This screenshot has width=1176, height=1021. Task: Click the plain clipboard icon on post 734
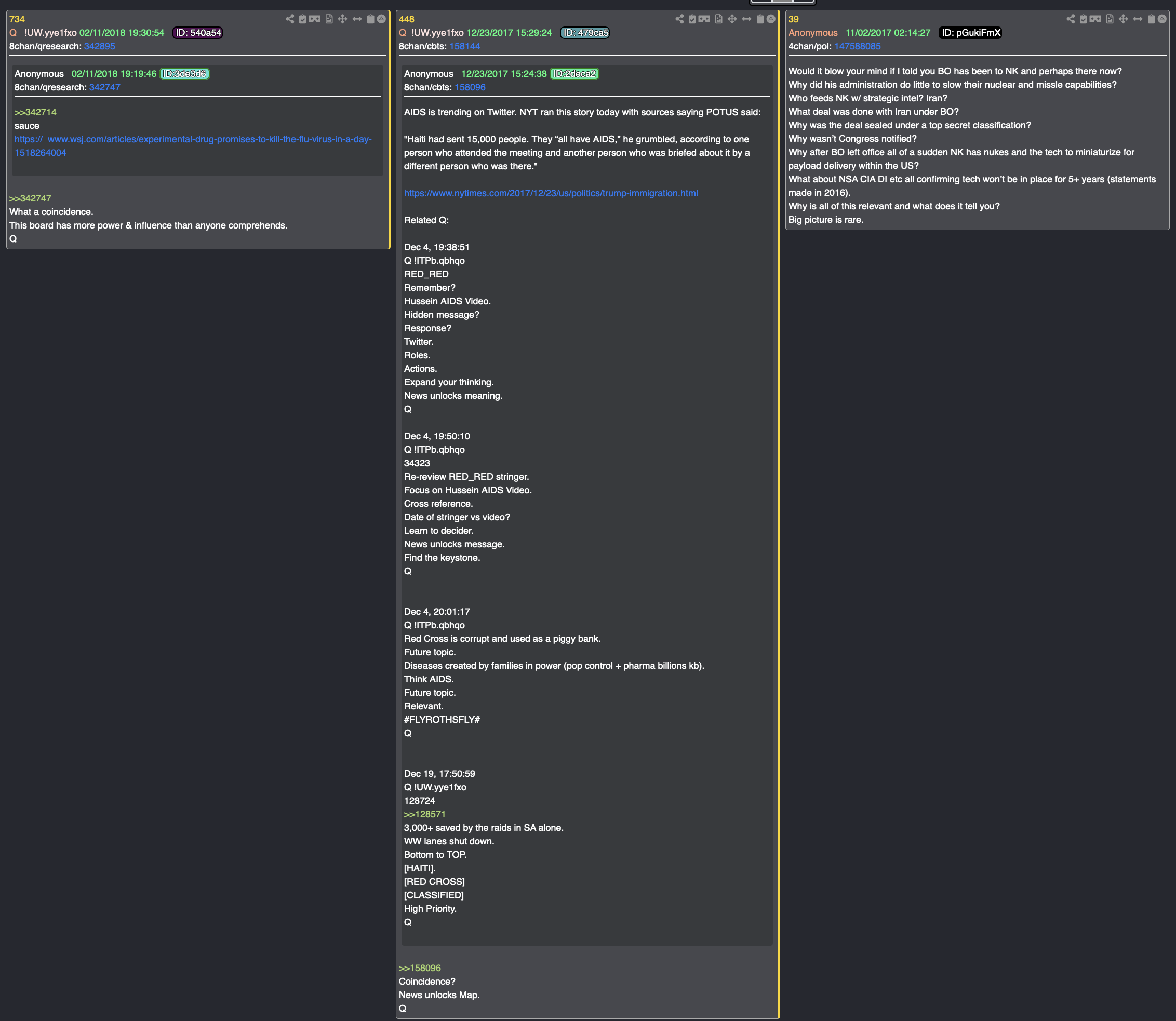(x=370, y=19)
